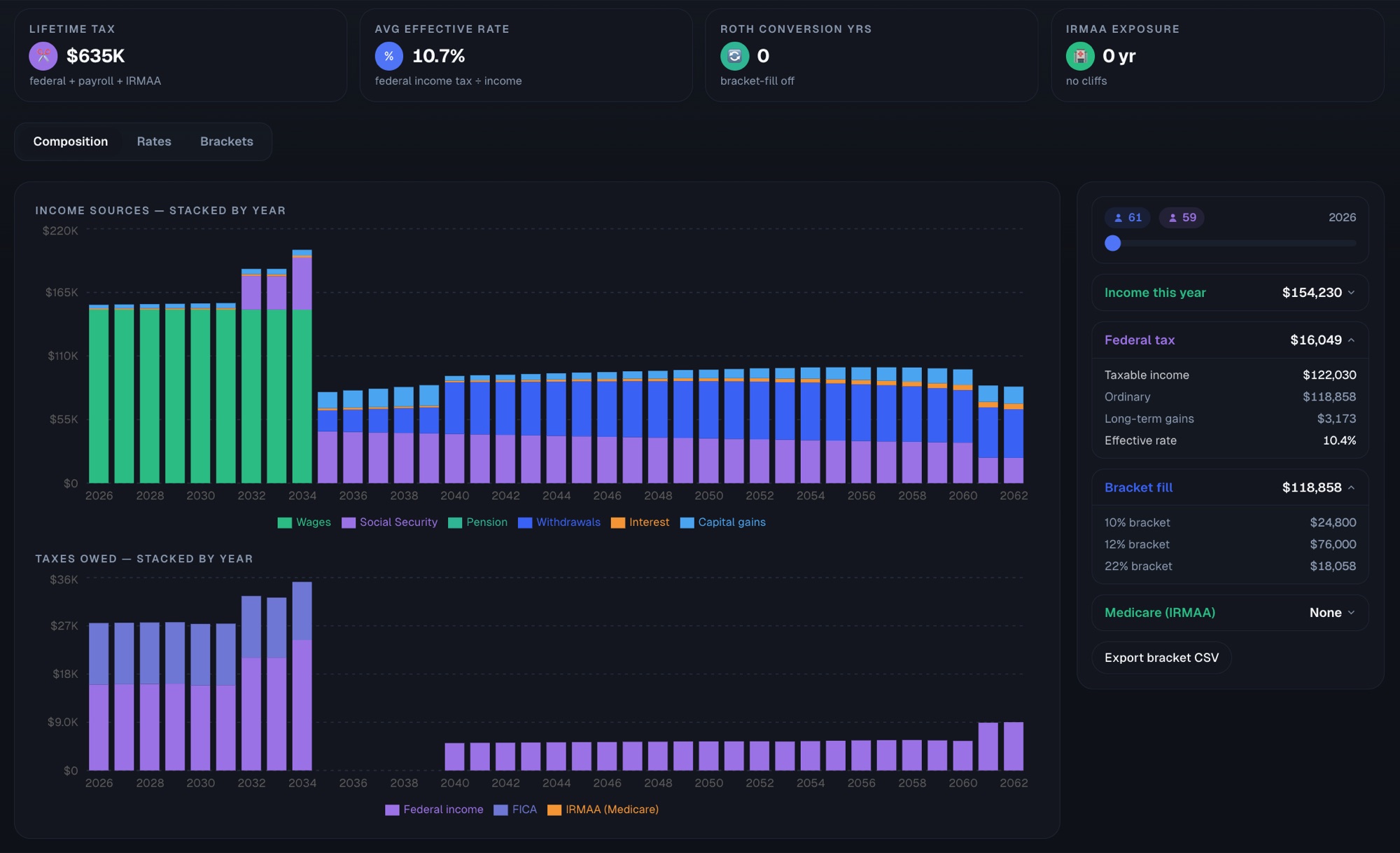The image size is (1400, 853).
Task: Click the 2026 year label above the slider
Action: click(1342, 218)
